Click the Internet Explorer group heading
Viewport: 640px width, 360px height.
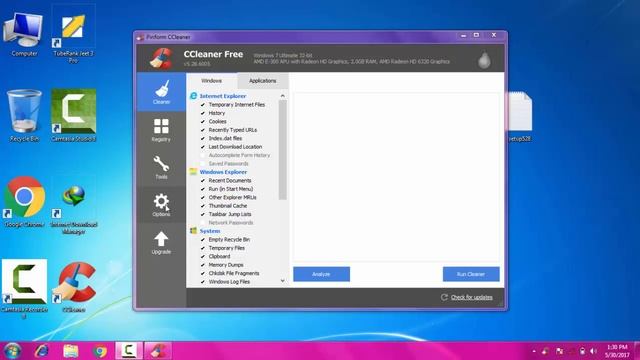coord(223,96)
